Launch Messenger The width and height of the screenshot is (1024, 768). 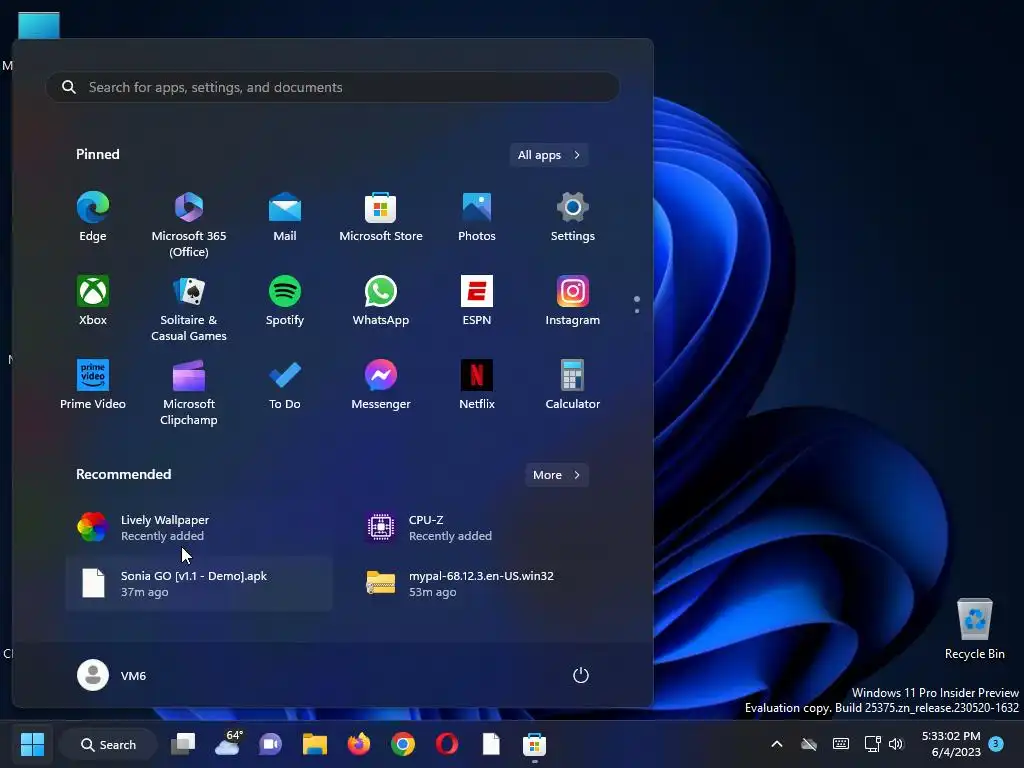click(x=381, y=385)
